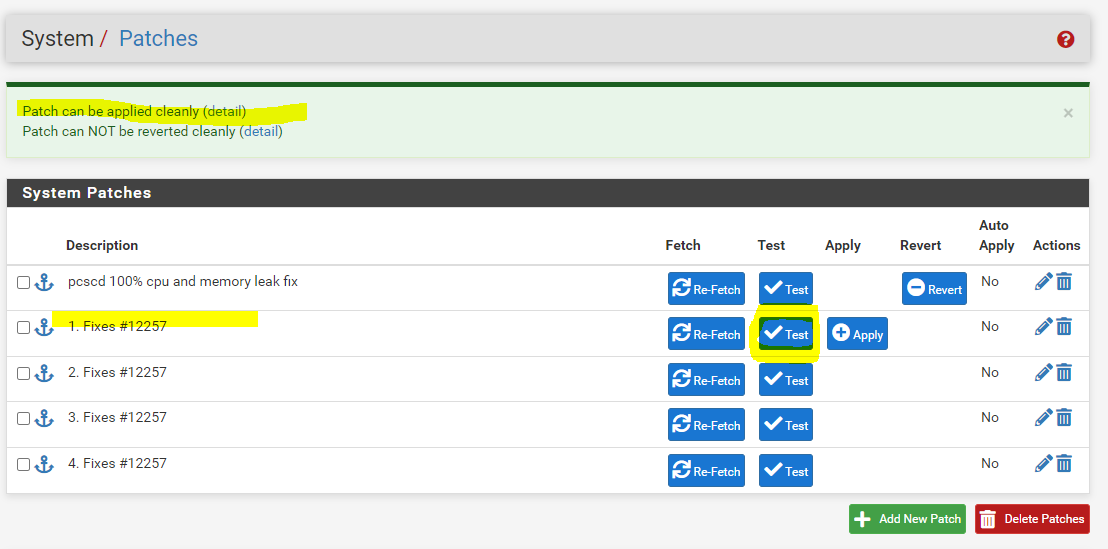This screenshot has height=549, width=1108.
Task: Select checkbox for 1. Fixes #12257
Action: click(24, 328)
